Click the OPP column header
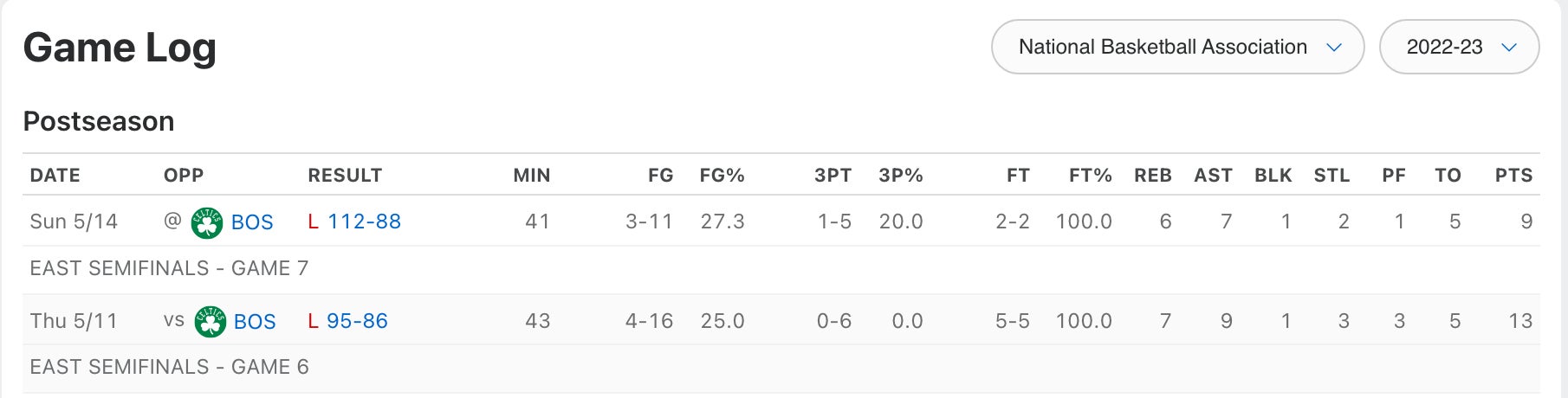The width and height of the screenshot is (1568, 398). pyautogui.click(x=184, y=176)
